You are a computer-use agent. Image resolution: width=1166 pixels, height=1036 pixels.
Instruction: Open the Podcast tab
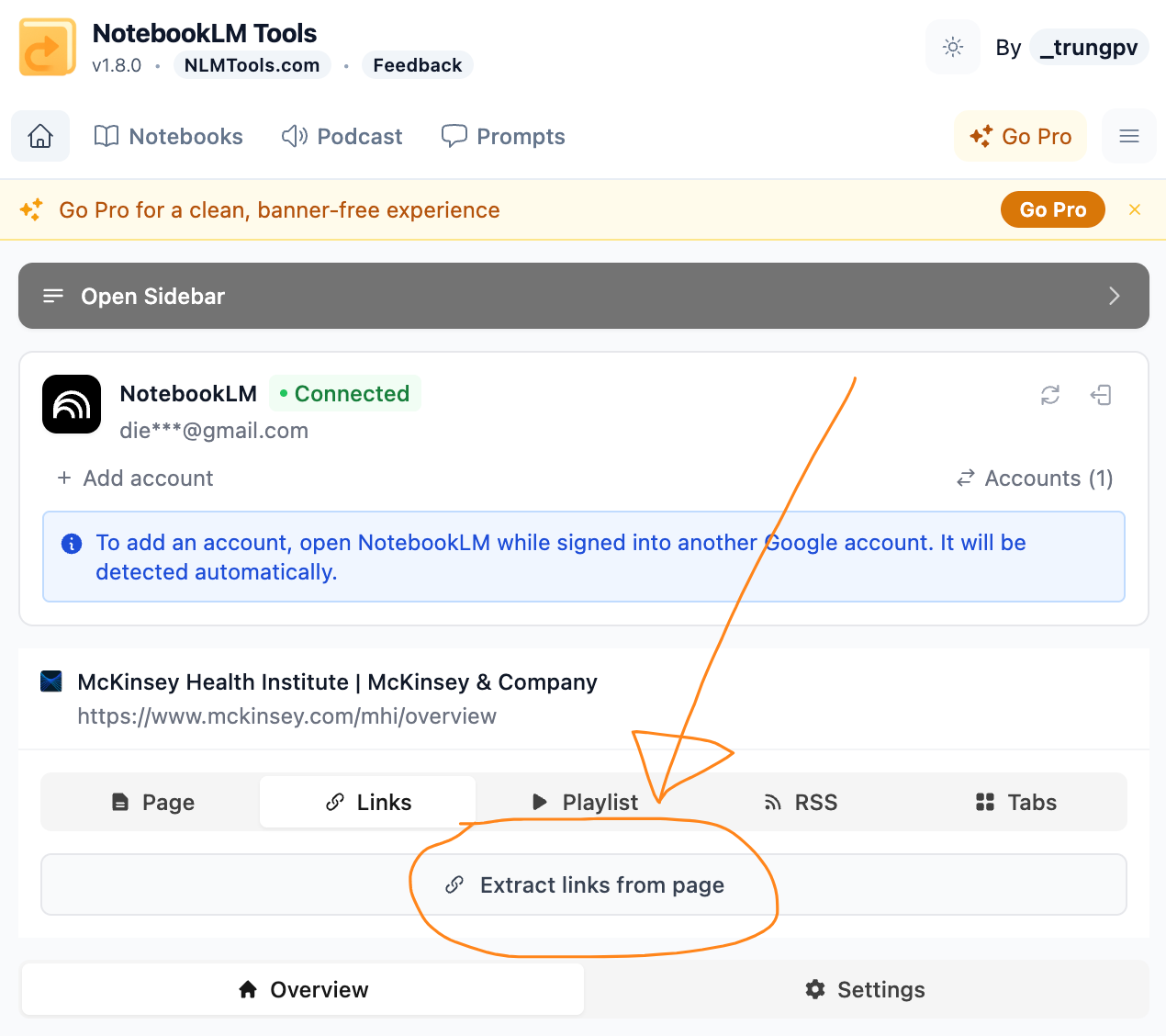[x=342, y=136]
